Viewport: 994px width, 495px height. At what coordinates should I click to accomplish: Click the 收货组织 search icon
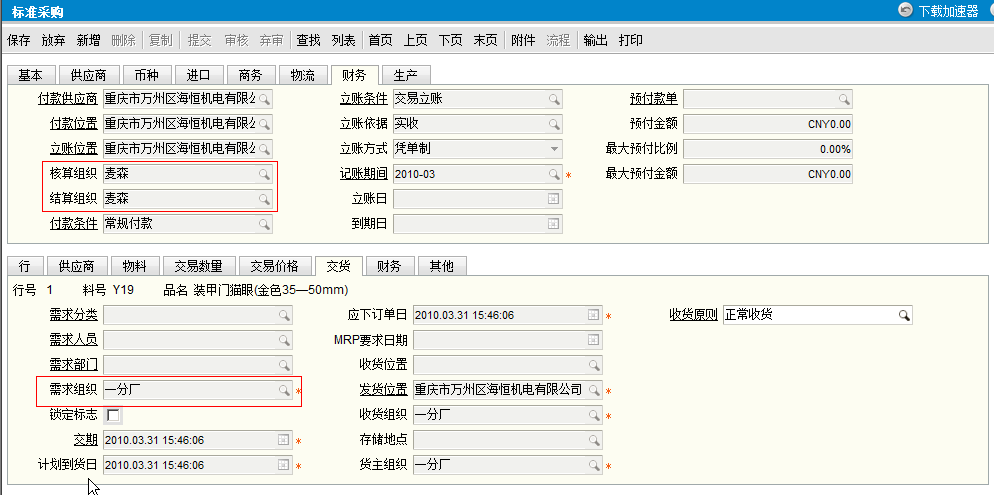click(593, 415)
